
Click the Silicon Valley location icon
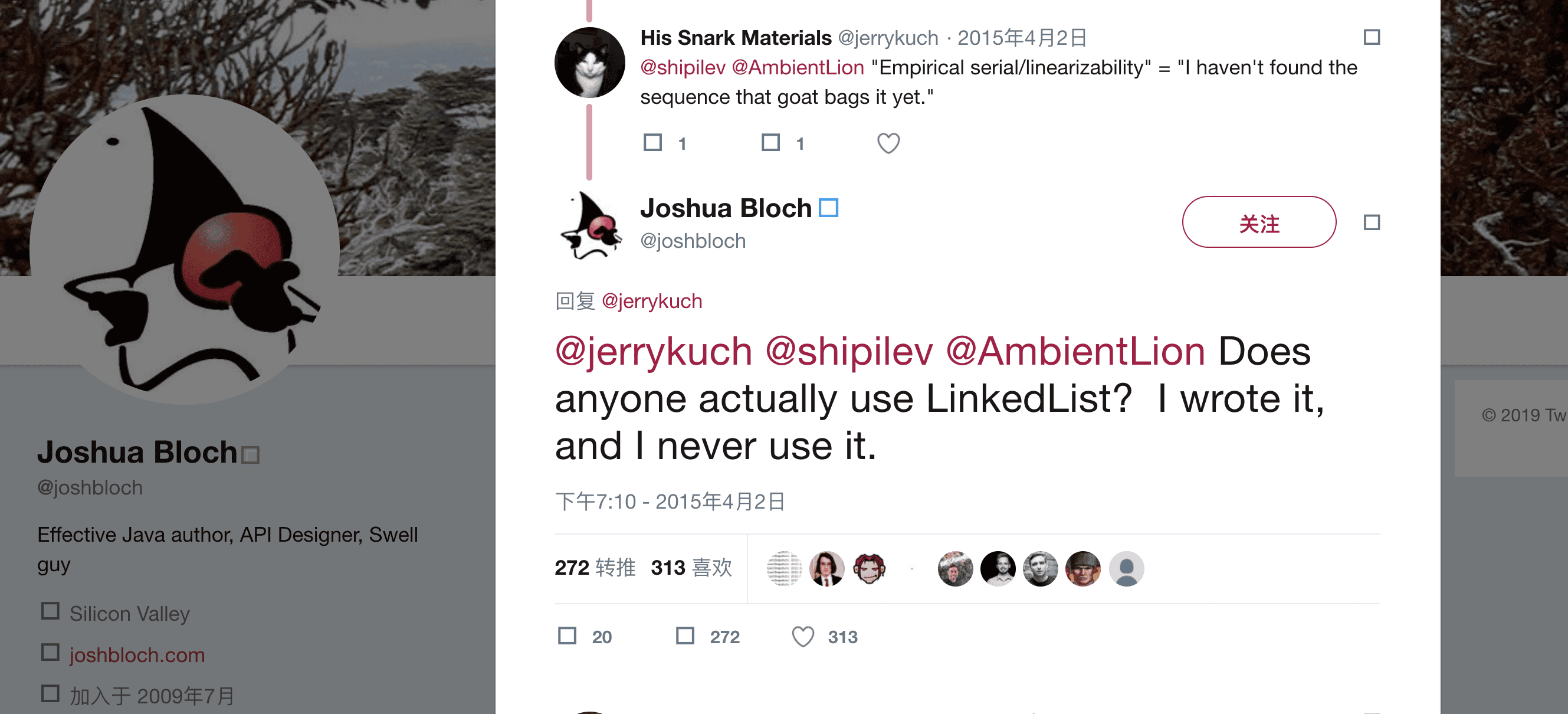pos(50,611)
